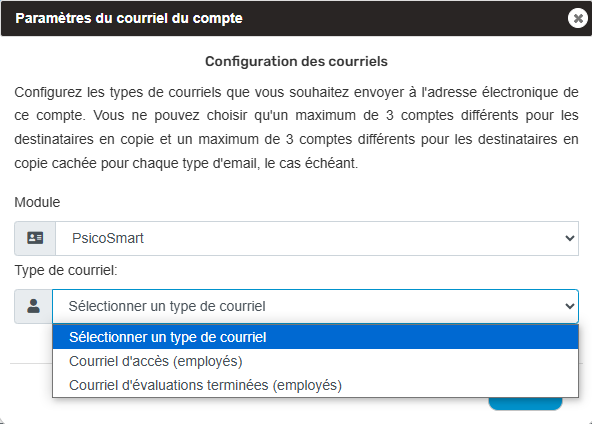Click empty white area below person icon
The image size is (592, 424).
point(30,342)
